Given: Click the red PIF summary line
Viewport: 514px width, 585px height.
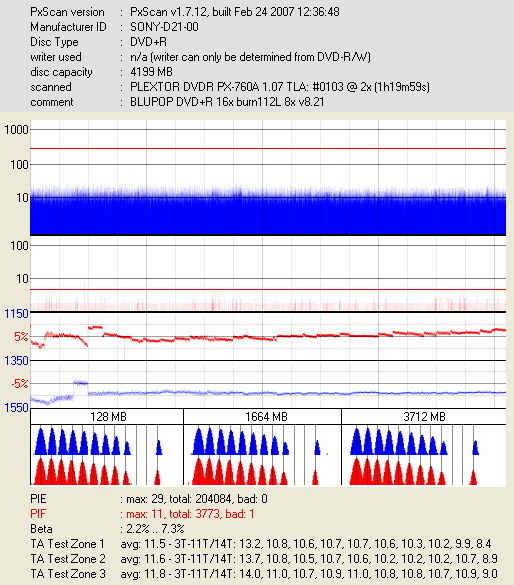Looking at the screenshot, I should tap(142, 514).
